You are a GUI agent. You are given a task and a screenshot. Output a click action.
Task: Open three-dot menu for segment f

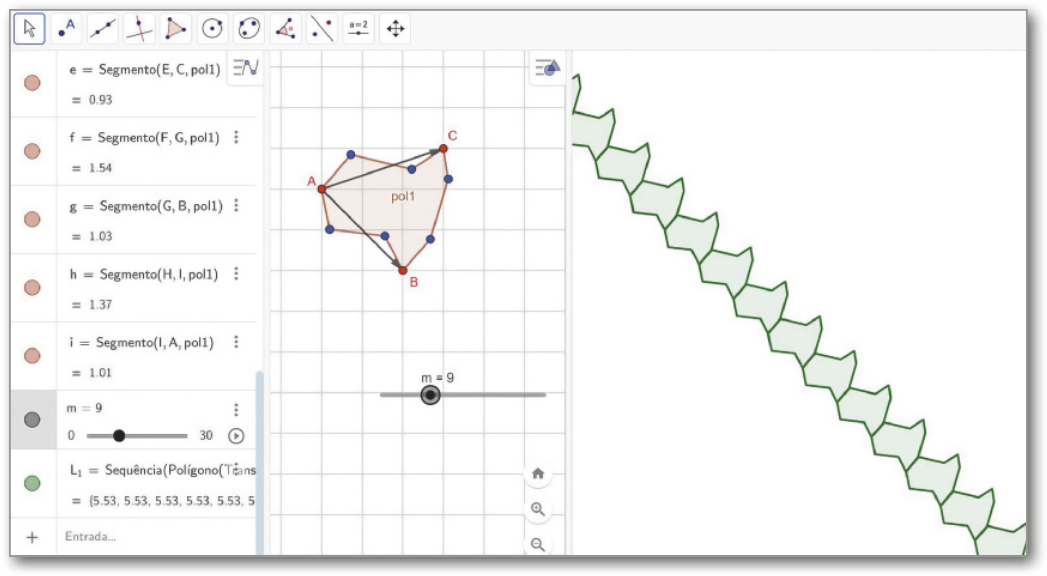coord(236,137)
